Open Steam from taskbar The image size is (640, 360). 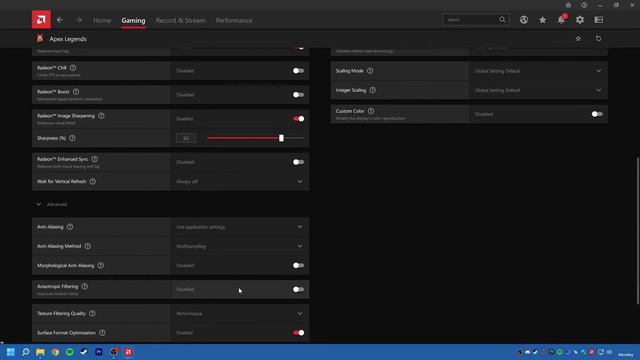(84, 352)
